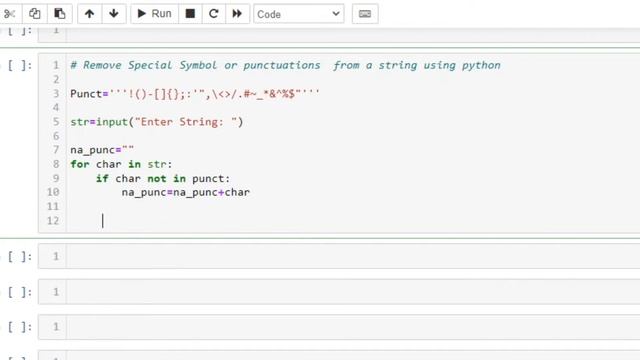Click the comment line about removing punctuations

click(285, 65)
